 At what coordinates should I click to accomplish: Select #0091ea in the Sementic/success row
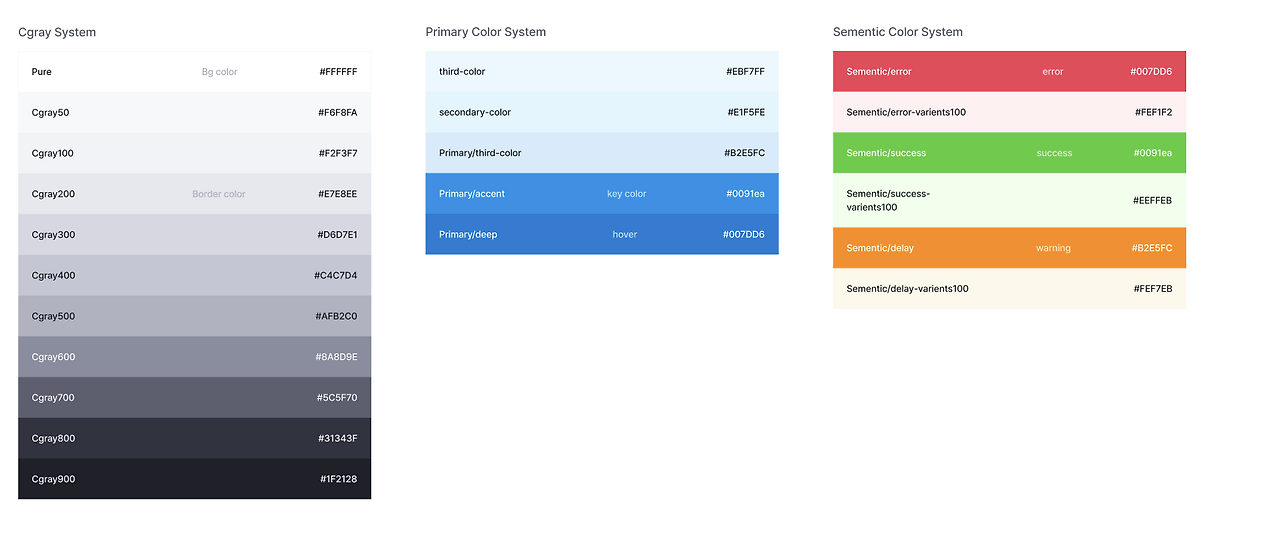click(1152, 154)
